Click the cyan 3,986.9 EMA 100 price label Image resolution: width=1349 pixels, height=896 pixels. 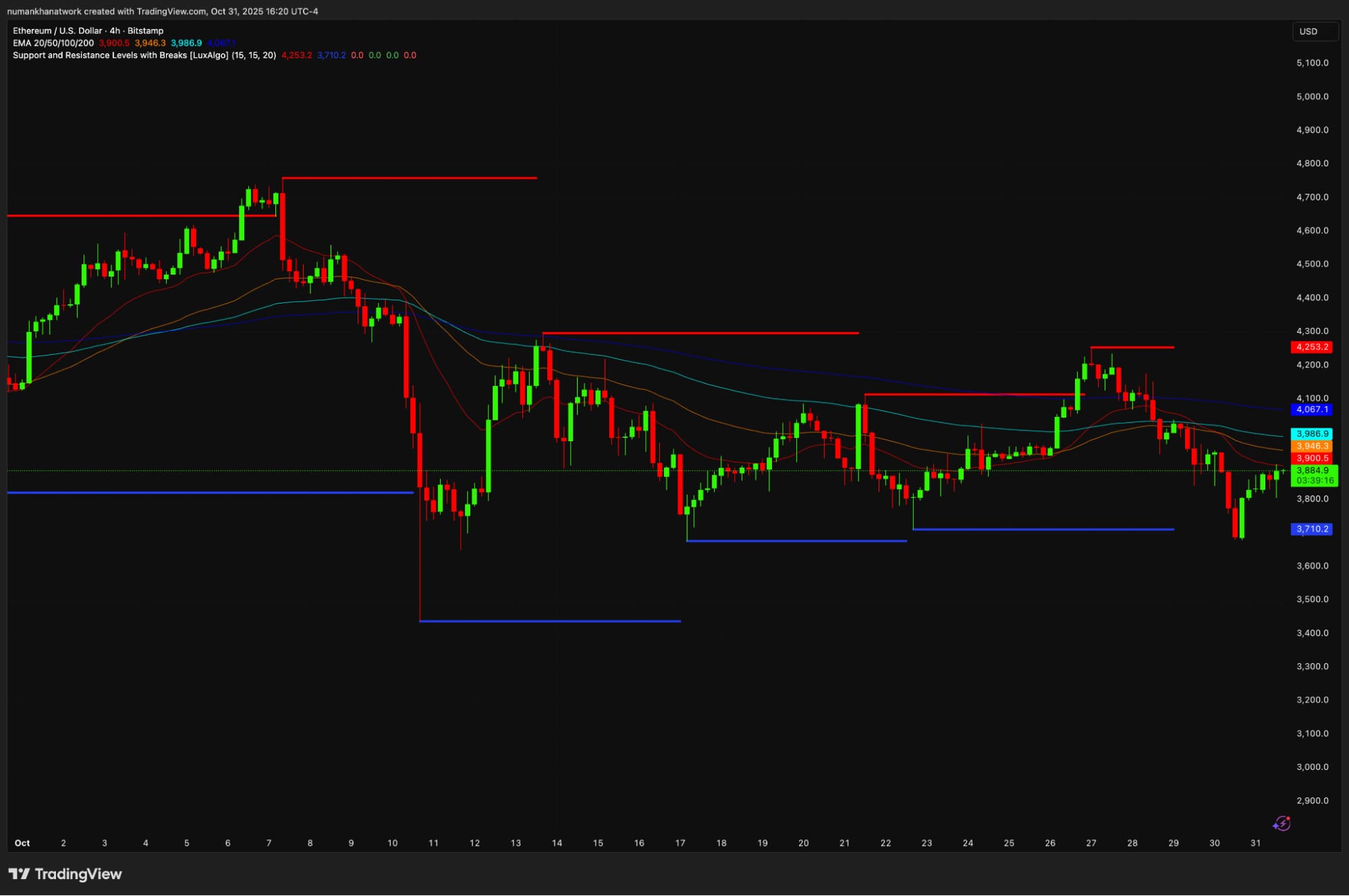pos(1312,434)
